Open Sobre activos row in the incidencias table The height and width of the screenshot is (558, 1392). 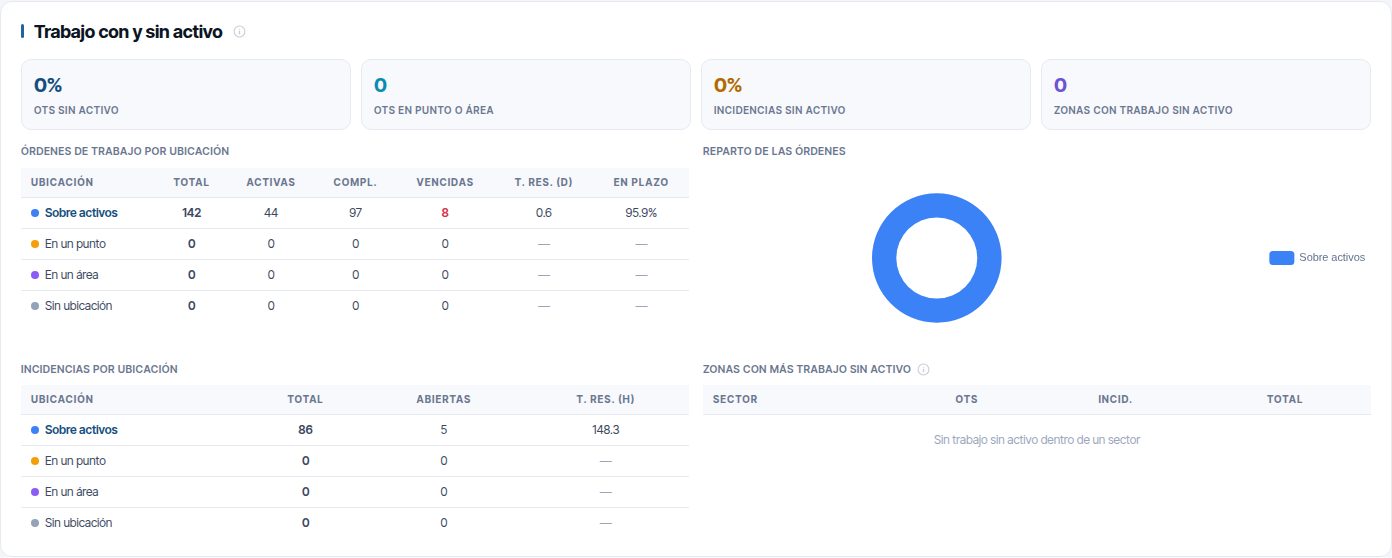pos(355,430)
